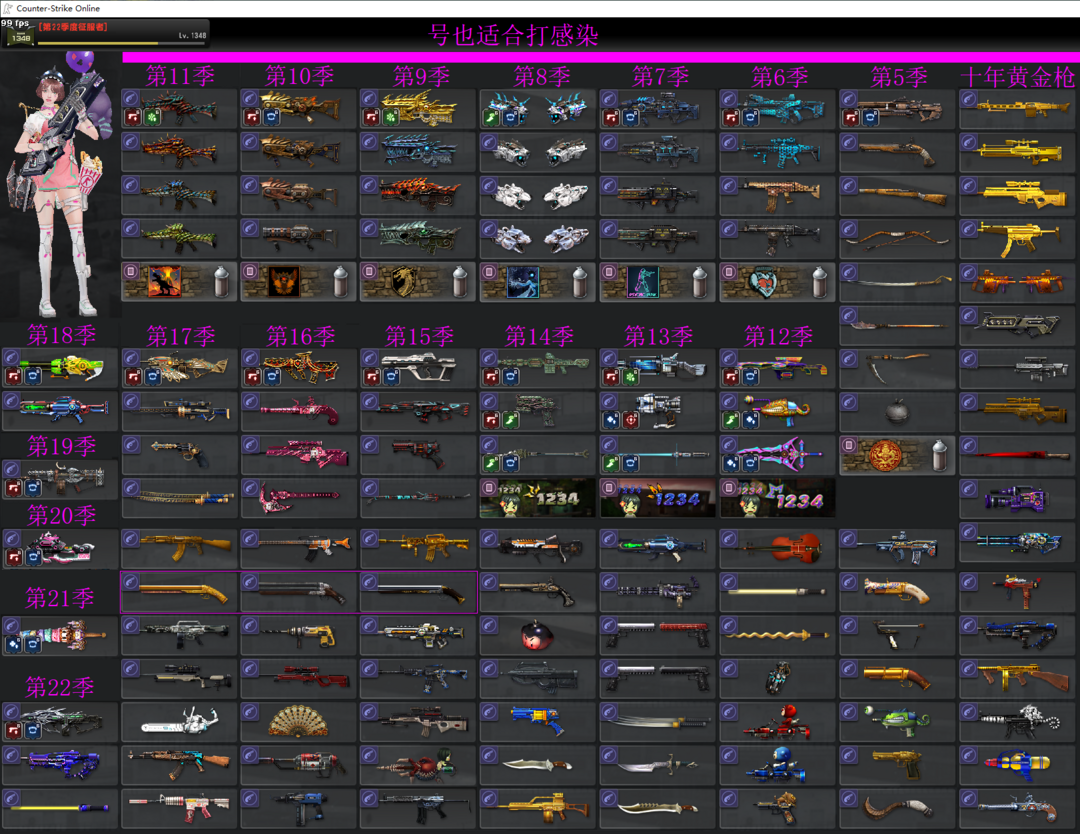Choose the curved horn melee weapon
The width and height of the screenshot is (1080, 834).
[x=897, y=808]
